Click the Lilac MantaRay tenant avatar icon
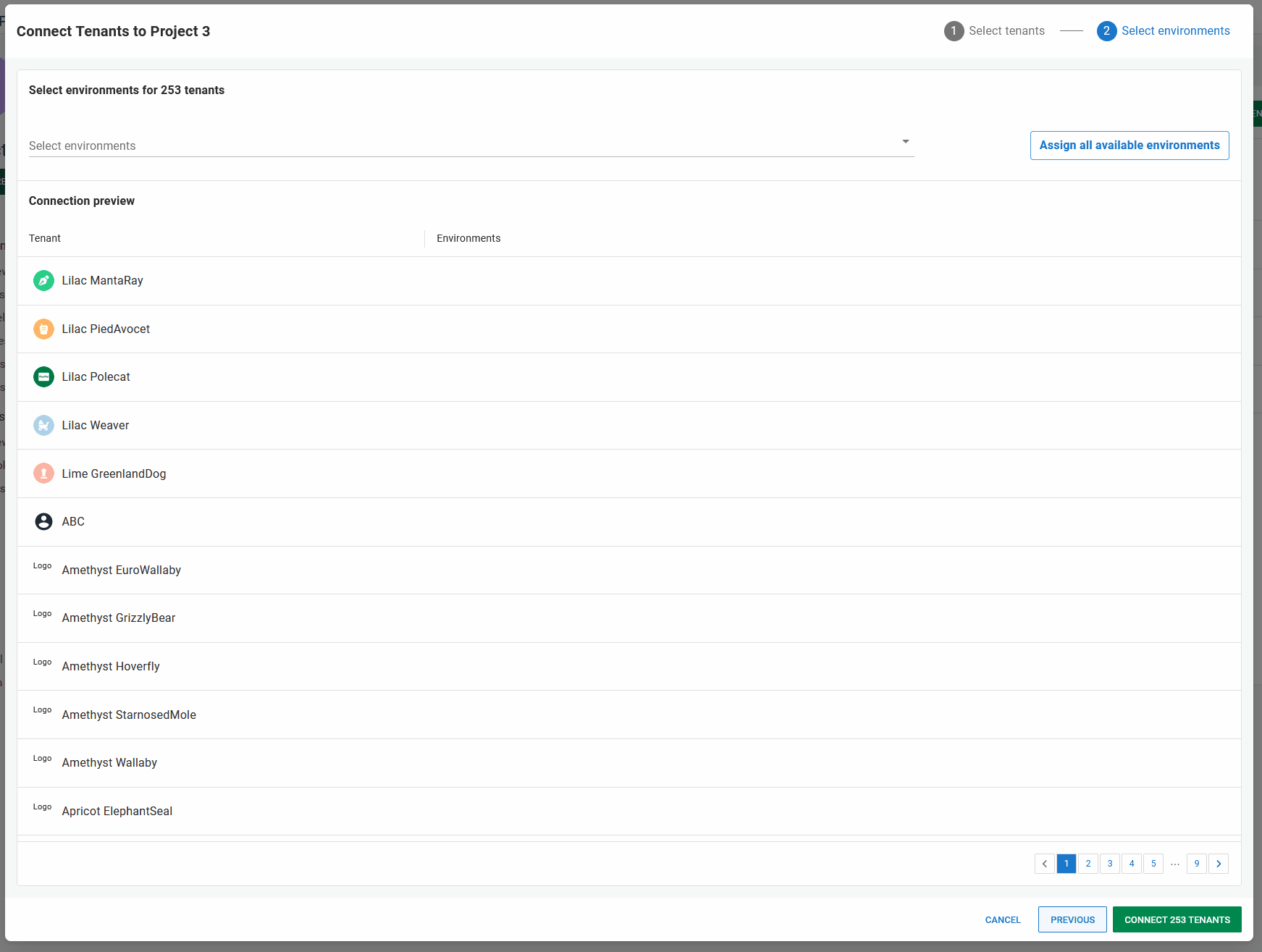 pos(43,280)
